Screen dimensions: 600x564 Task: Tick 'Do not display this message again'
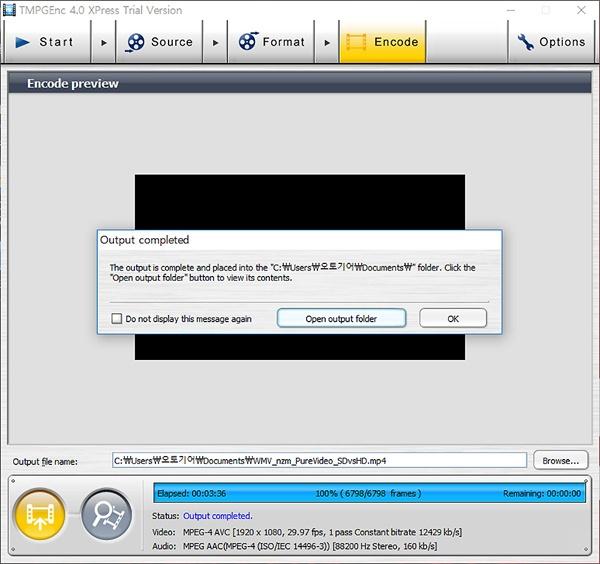point(116,318)
